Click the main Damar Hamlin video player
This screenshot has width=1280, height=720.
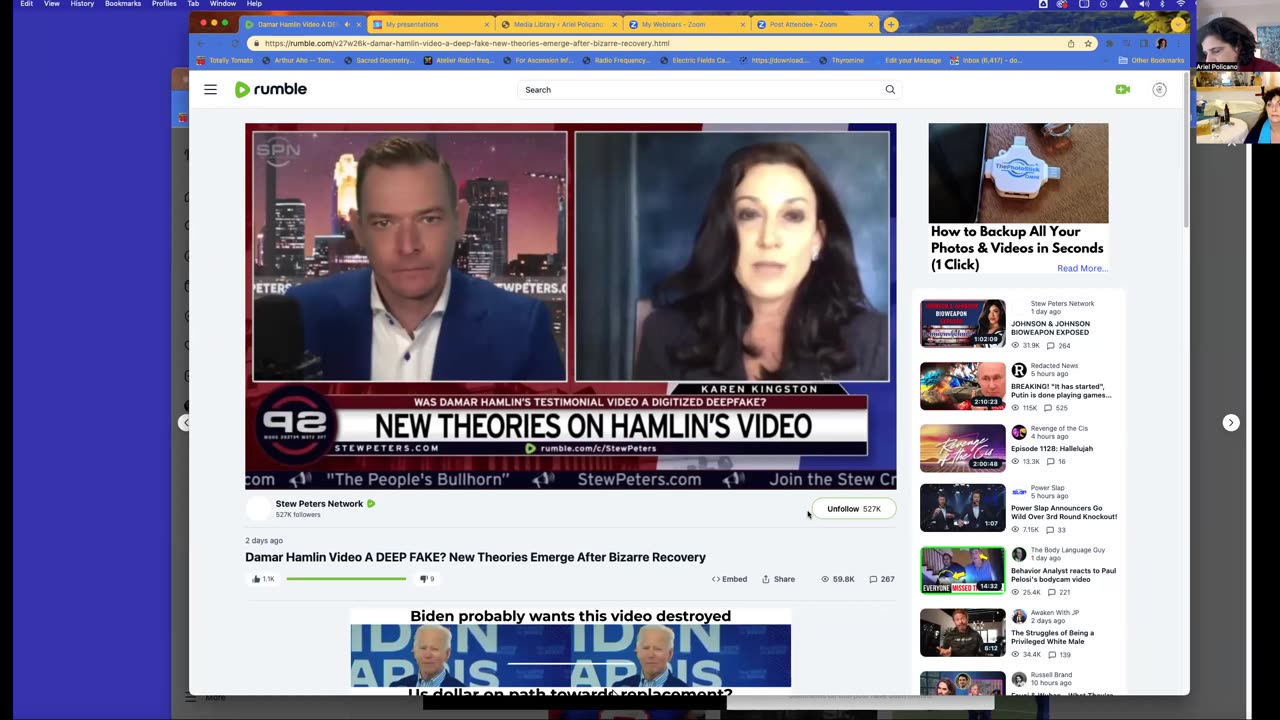570,306
